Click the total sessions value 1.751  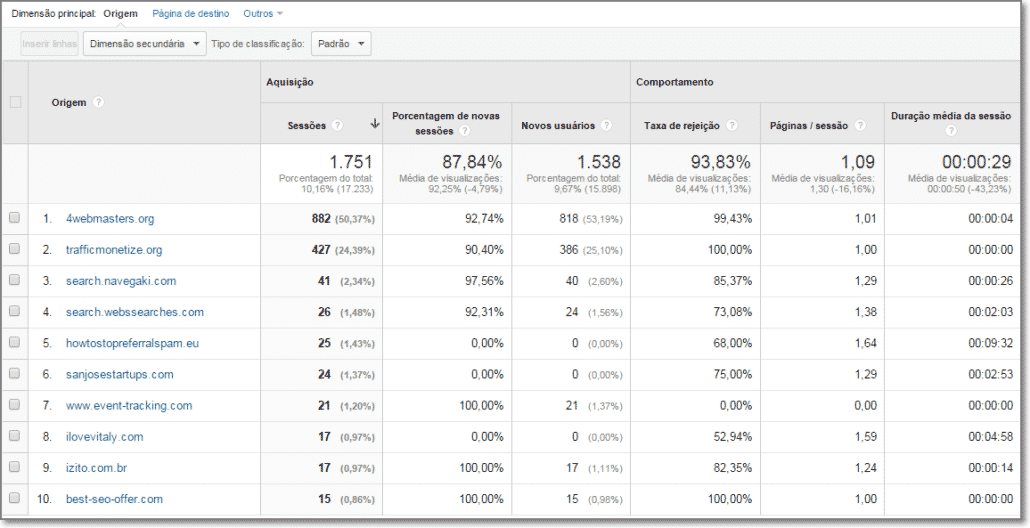tap(350, 162)
